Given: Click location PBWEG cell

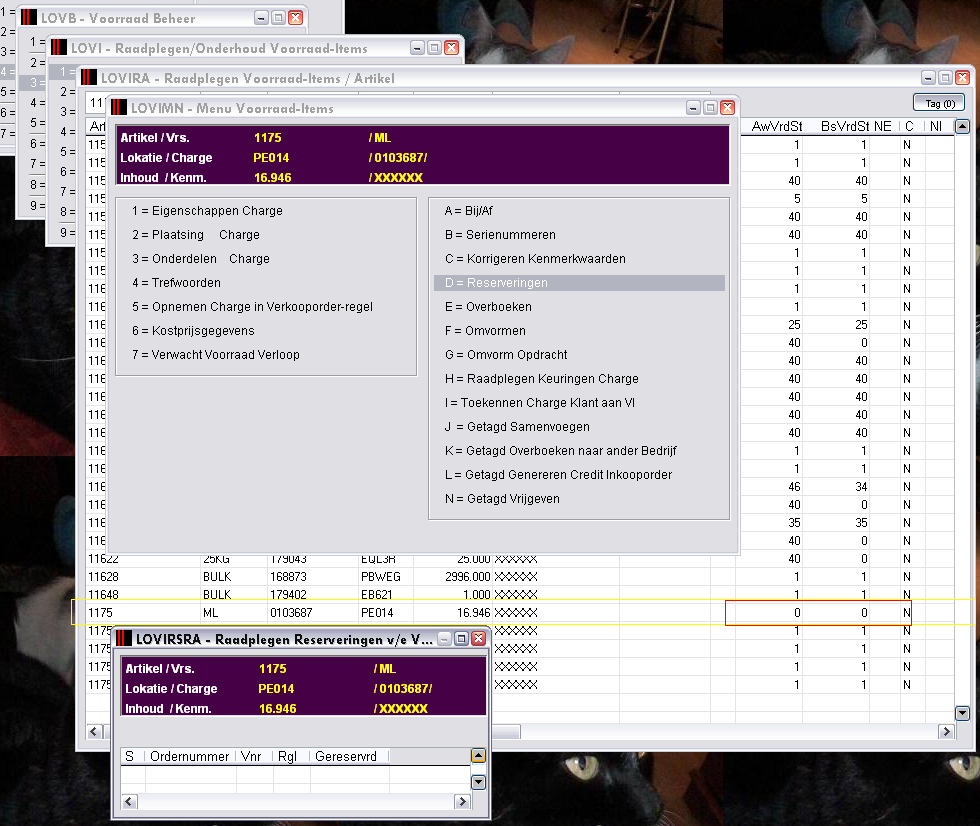Looking at the screenshot, I should point(381,577).
